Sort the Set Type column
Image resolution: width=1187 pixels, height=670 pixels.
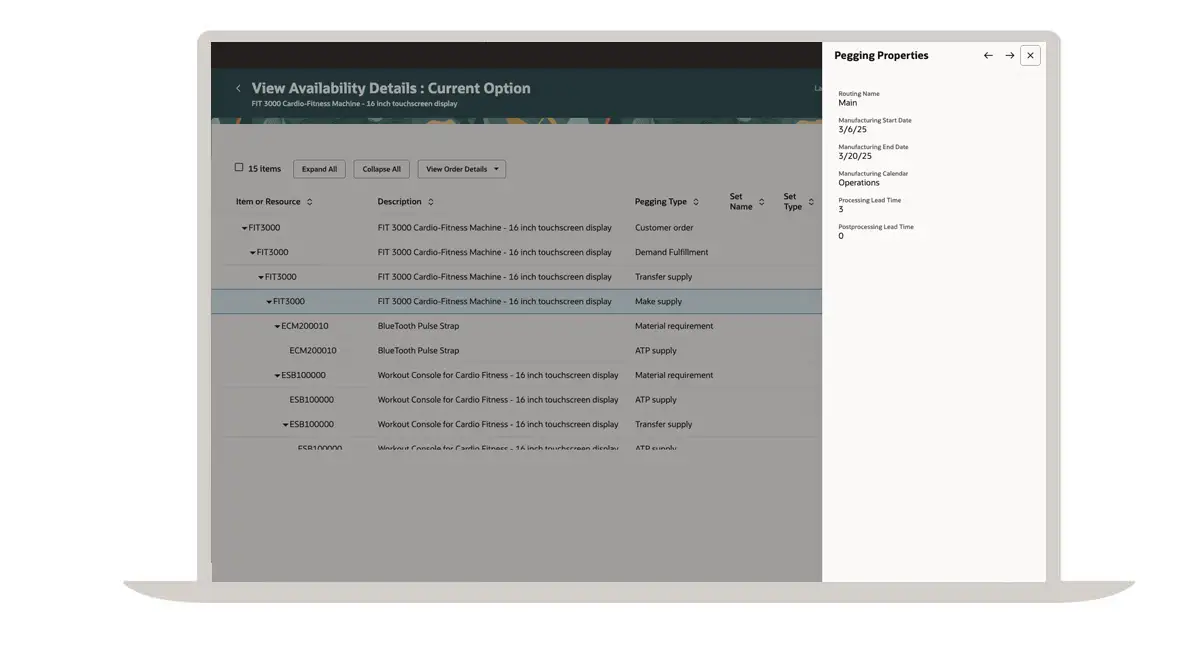[x=811, y=202]
